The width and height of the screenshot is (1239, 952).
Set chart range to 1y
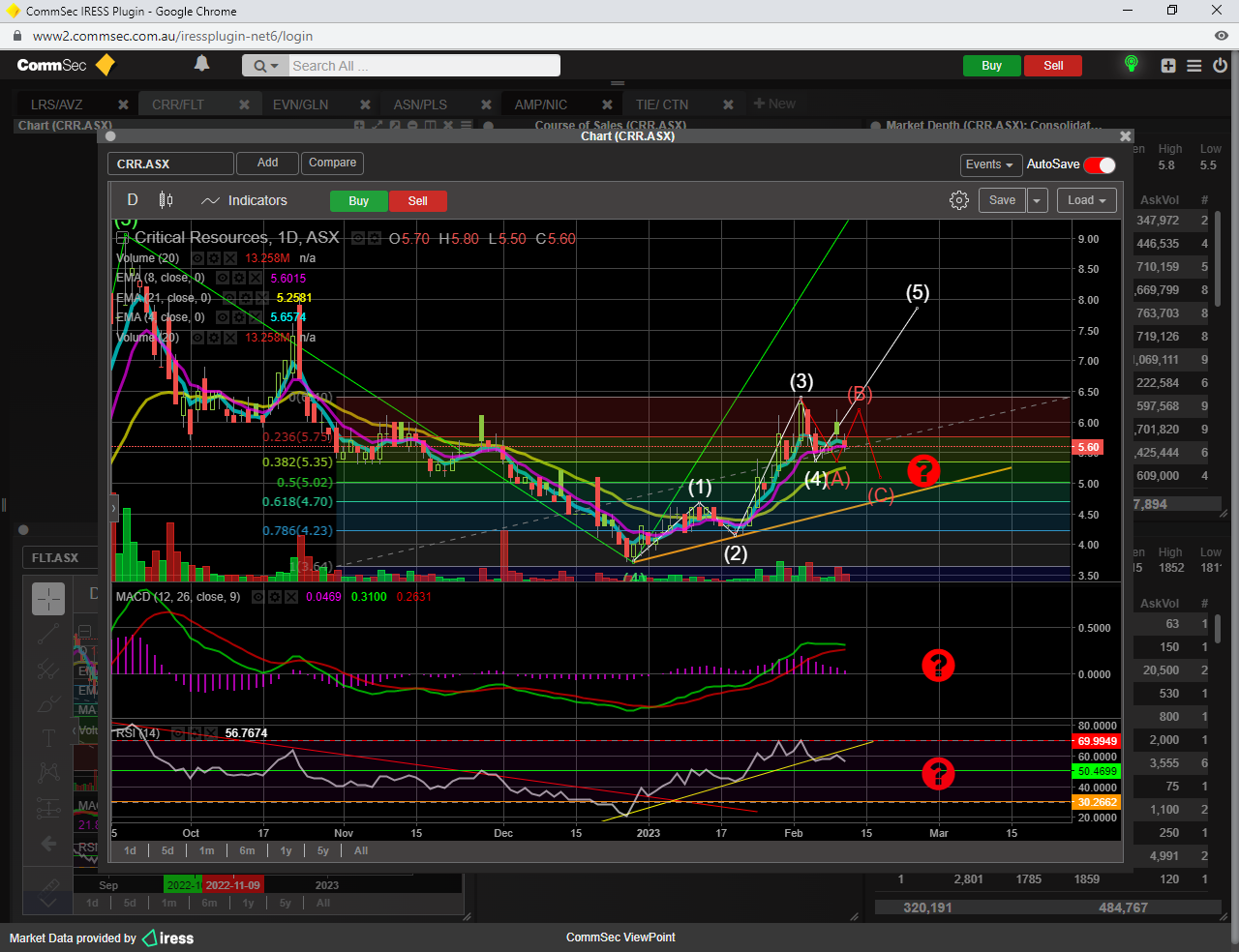point(286,851)
